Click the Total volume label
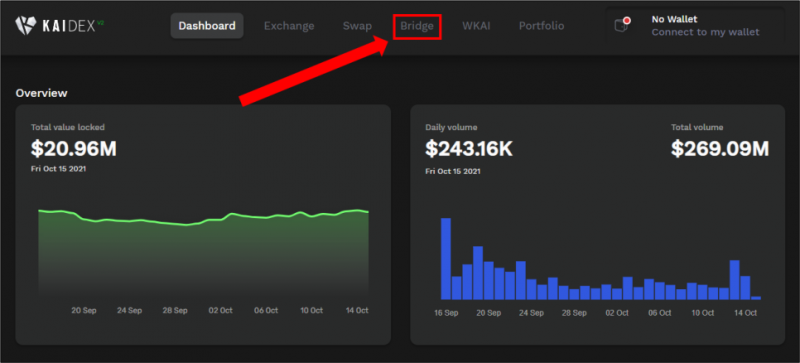The height and width of the screenshot is (363, 800). [x=697, y=127]
